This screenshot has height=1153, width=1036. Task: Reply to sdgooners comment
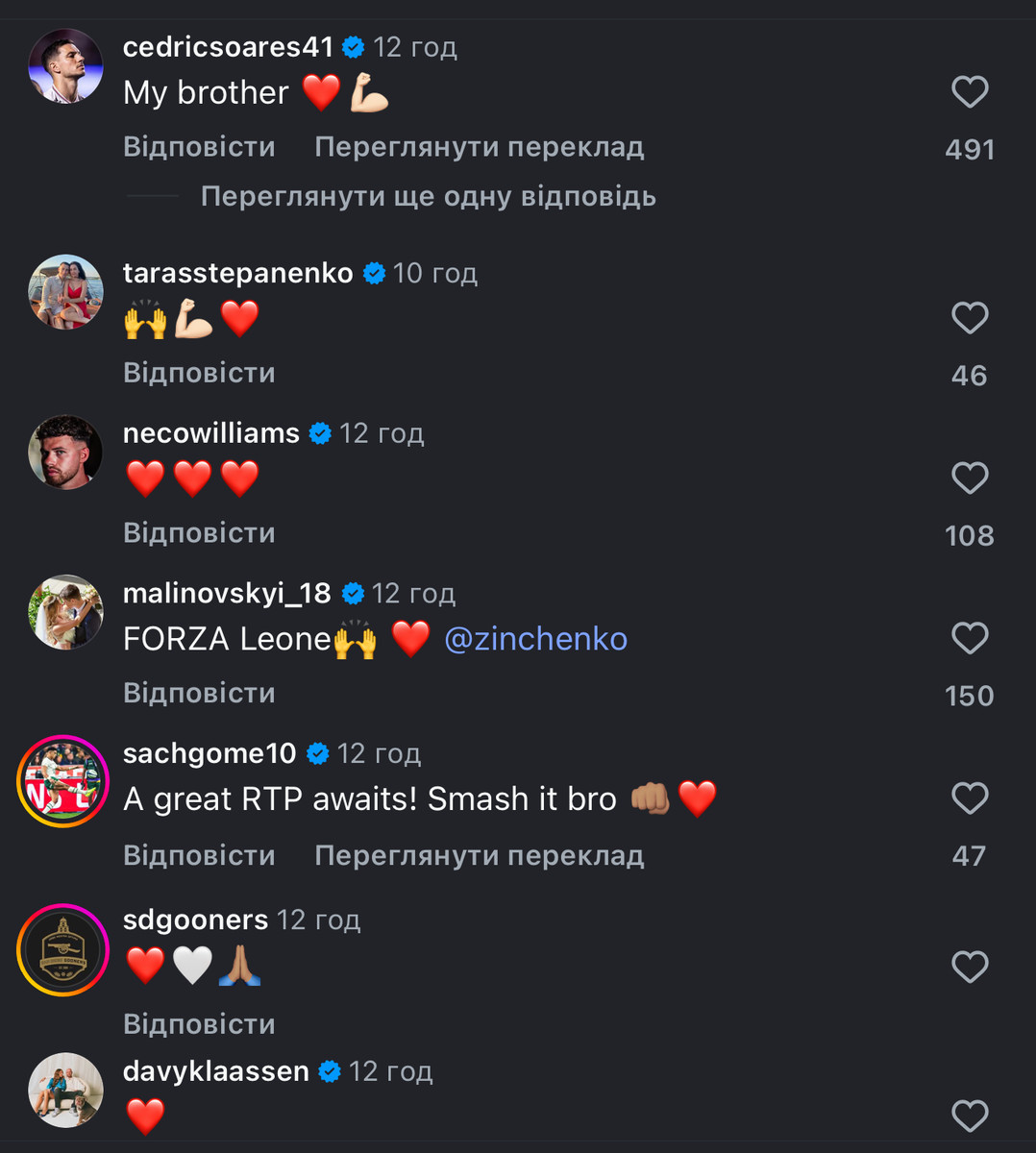(199, 1024)
